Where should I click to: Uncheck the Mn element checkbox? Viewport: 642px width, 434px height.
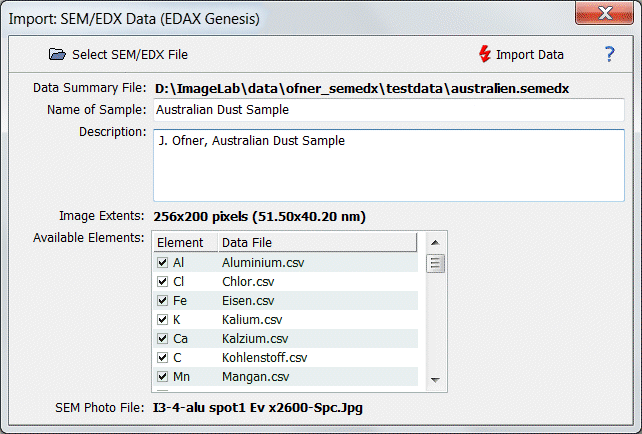tap(163, 377)
